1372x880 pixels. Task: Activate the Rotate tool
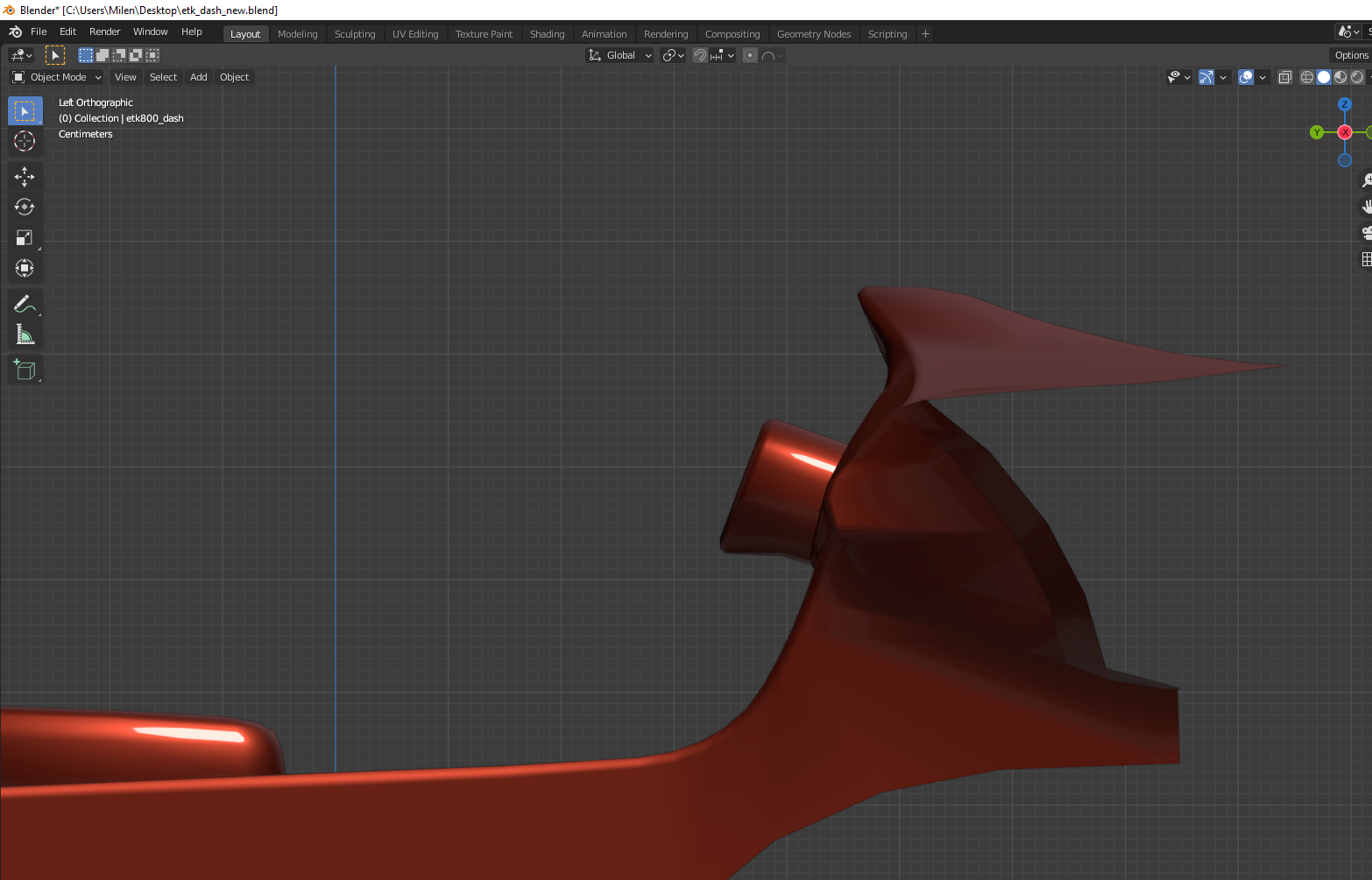click(x=25, y=208)
